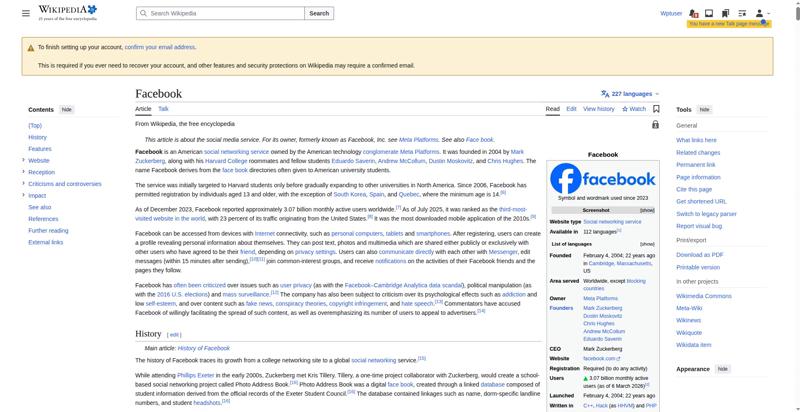Jump to External links in Contents

46,242
